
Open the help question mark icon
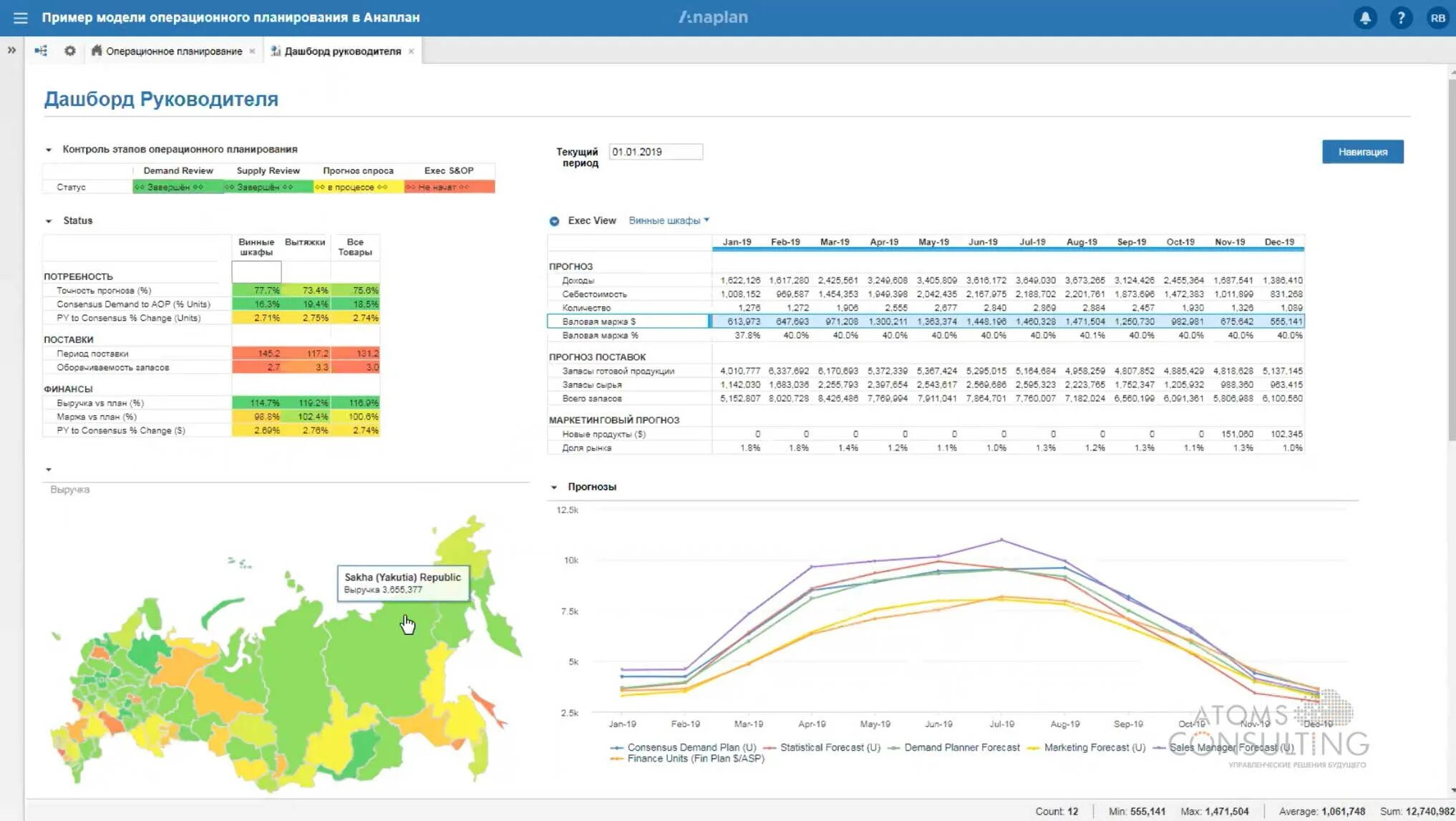coord(1401,18)
